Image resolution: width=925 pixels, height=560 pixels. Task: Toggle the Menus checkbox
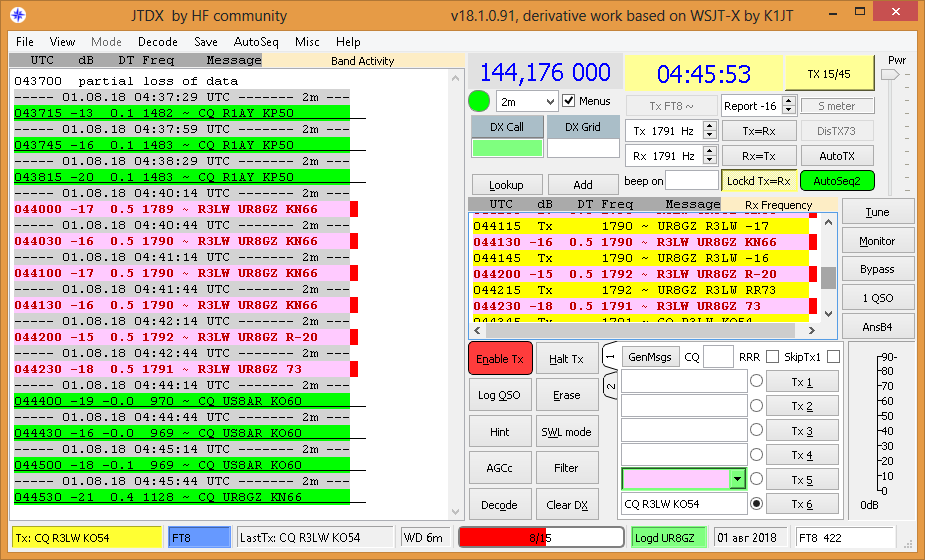(569, 101)
